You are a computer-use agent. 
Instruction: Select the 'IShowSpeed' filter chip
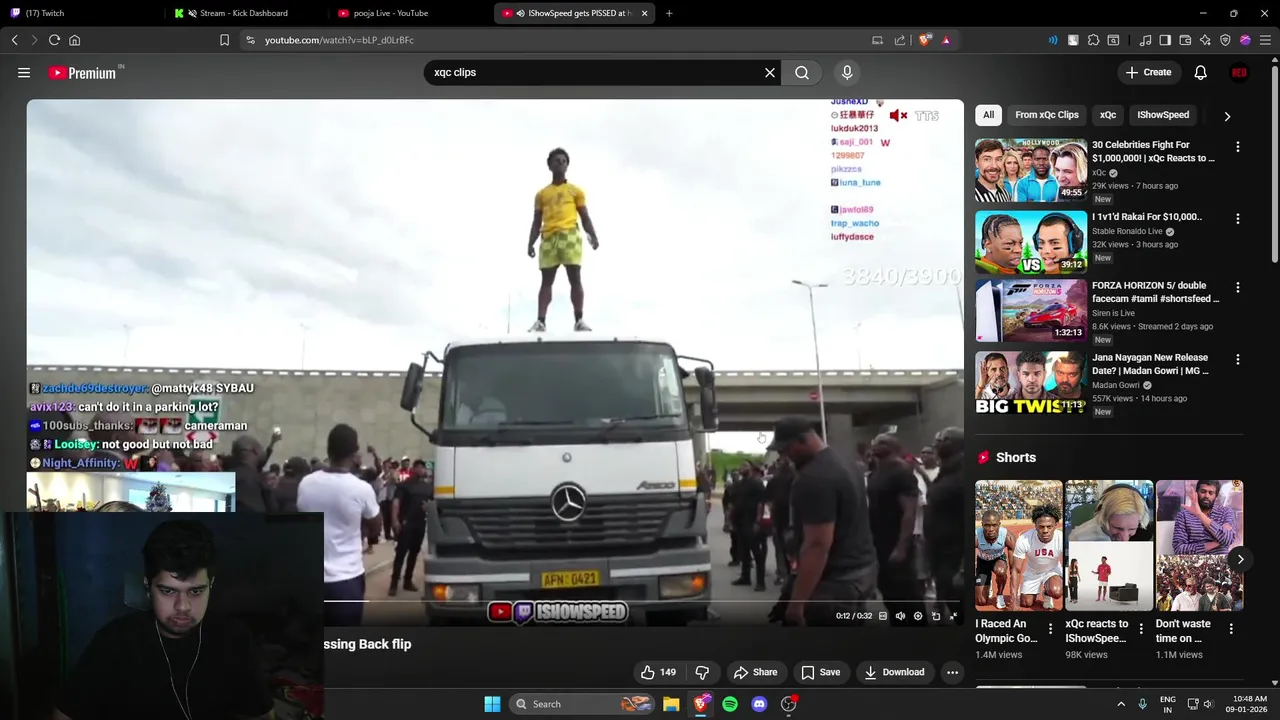click(1163, 115)
